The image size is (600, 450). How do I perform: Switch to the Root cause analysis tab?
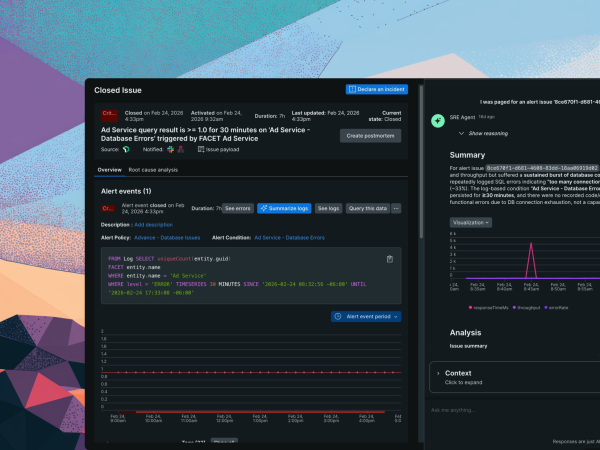(x=153, y=170)
